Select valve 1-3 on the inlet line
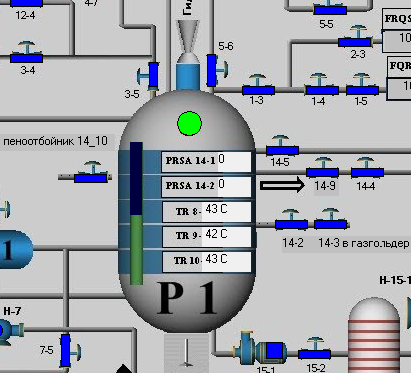This screenshot has height=373, width=411. [x=258, y=85]
